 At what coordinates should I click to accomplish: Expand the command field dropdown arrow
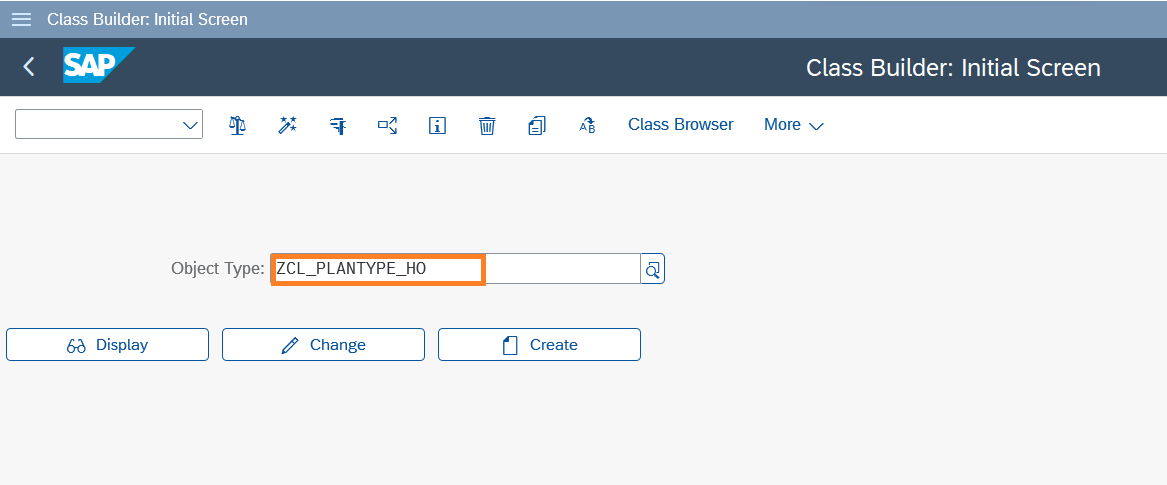pyautogui.click(x=190, y=125)
